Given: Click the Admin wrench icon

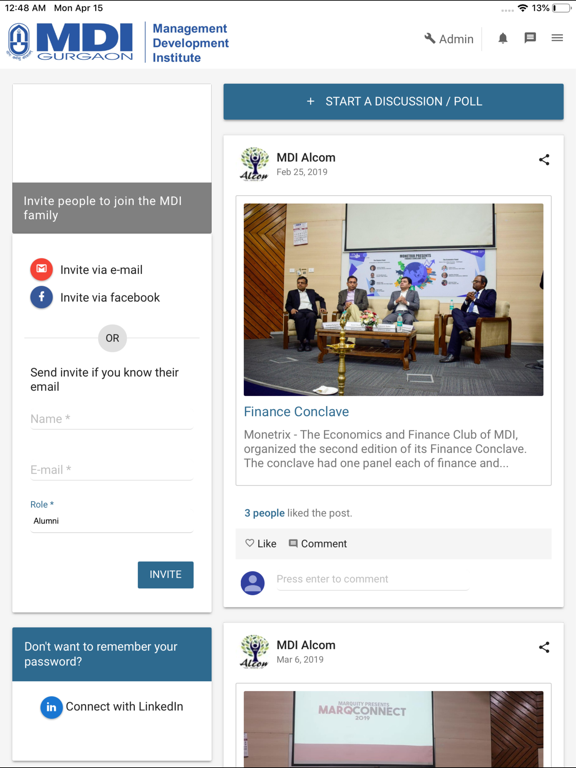Looking at the screenshot, I should click(x=430, y=38).
